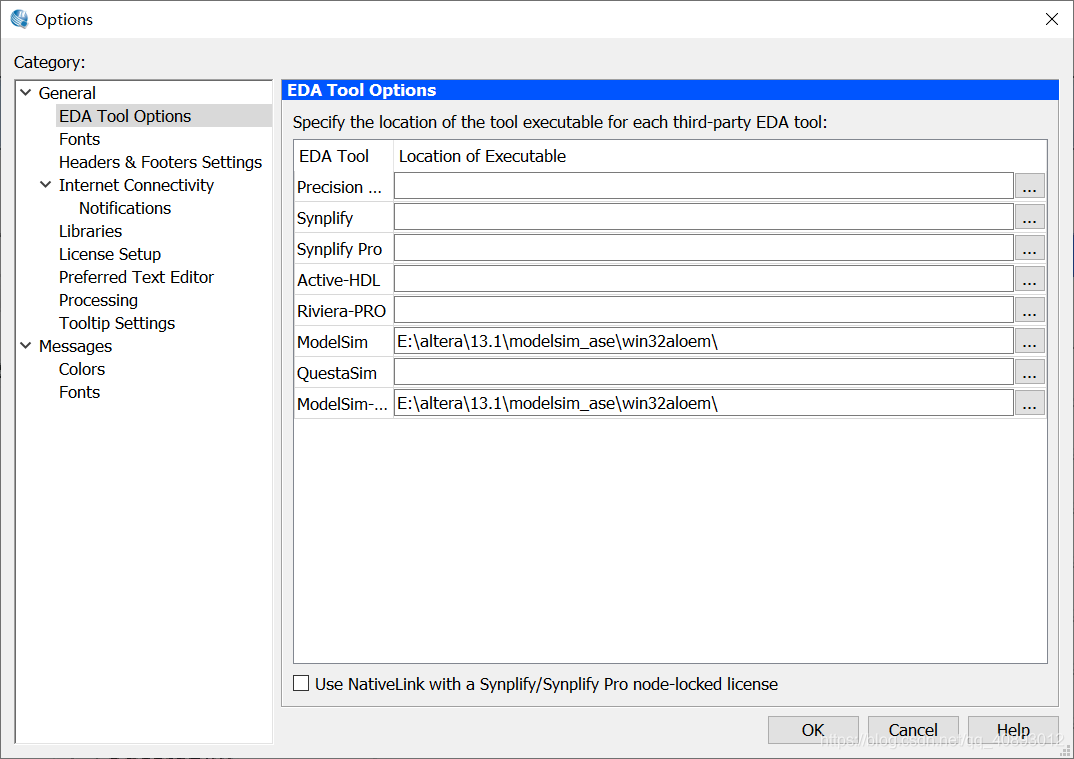Browse for the Riviera-PRO executable
Image resolution: width=1074 pixels, height=759 pixels.
pos(1029,309)
